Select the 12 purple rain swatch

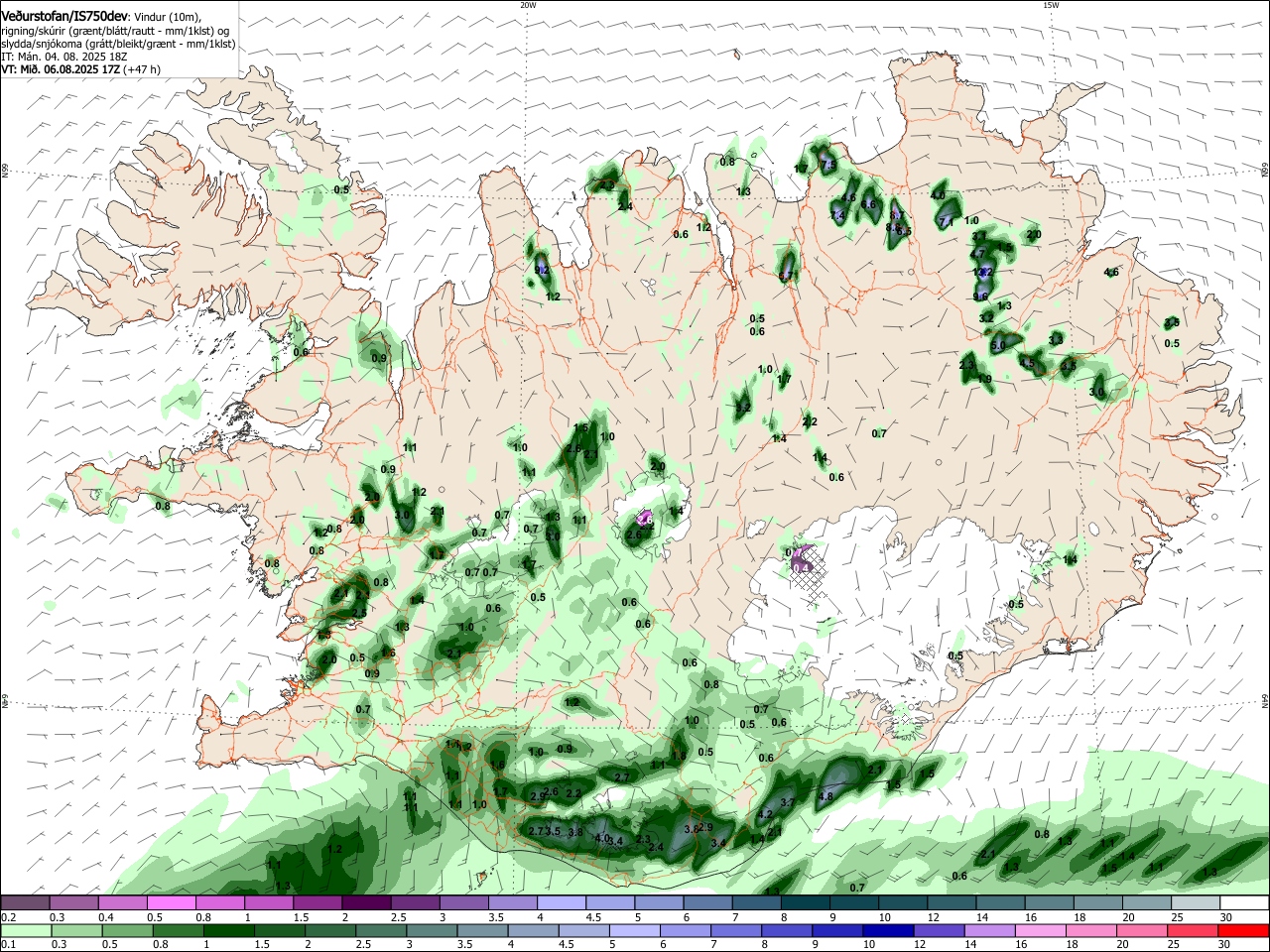[x=940, y=931]
